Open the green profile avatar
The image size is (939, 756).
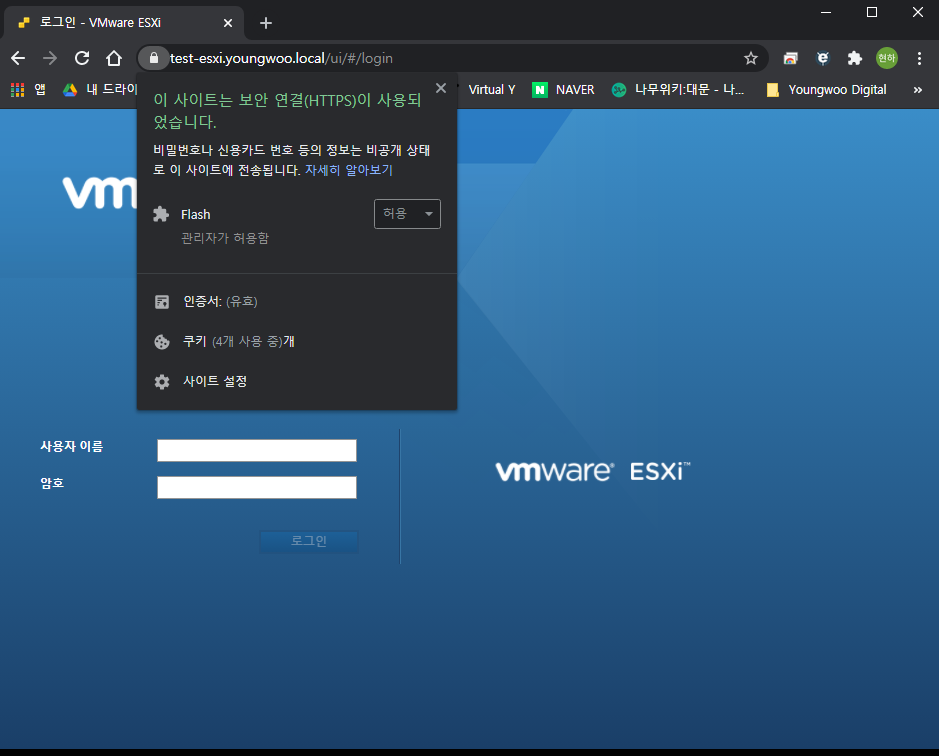click(x=886, y=58)
